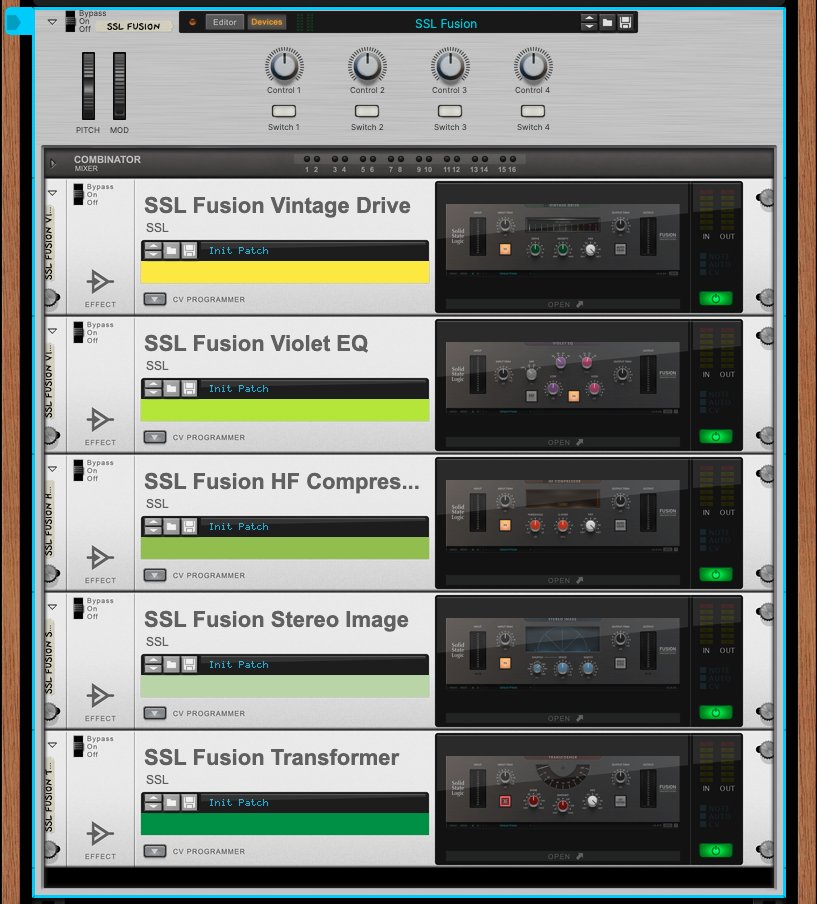Image resolution: width=817 pixels, height=904 pixels.
Task: Switch to Devices view
Action: pyautogui.click(x=266, y=22)
